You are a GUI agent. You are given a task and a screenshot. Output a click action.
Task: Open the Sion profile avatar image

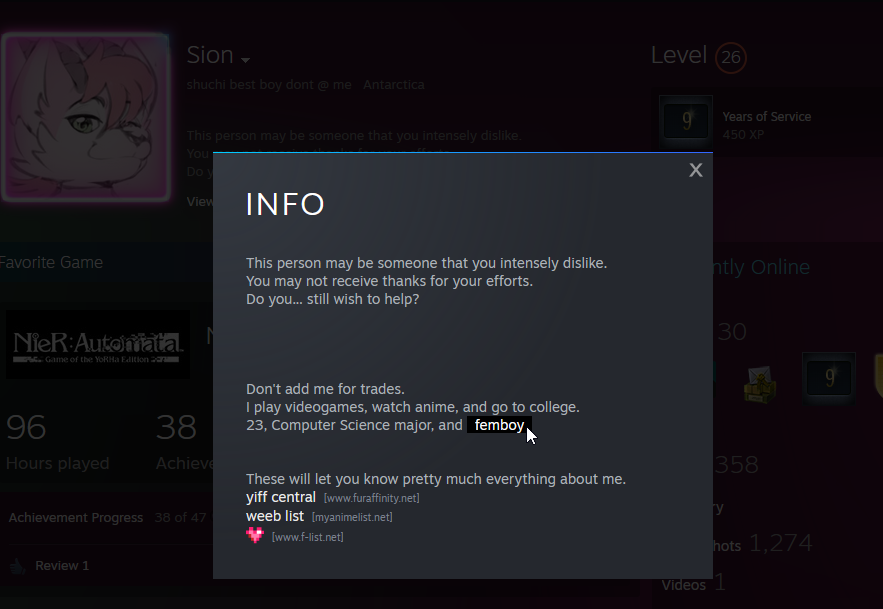click(86, 117)
